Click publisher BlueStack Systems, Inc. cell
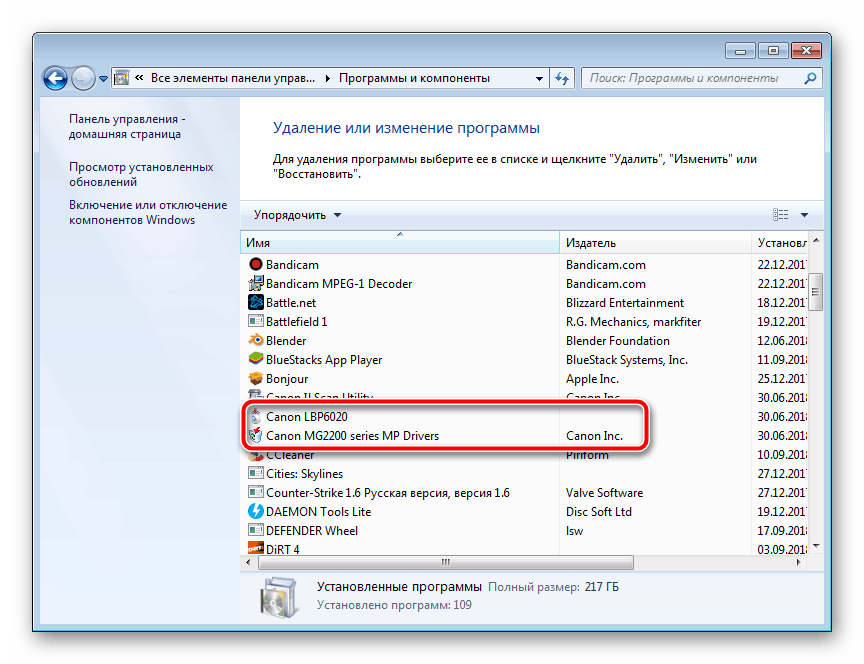This screenshot has height=664, width=864. point(627,360)
